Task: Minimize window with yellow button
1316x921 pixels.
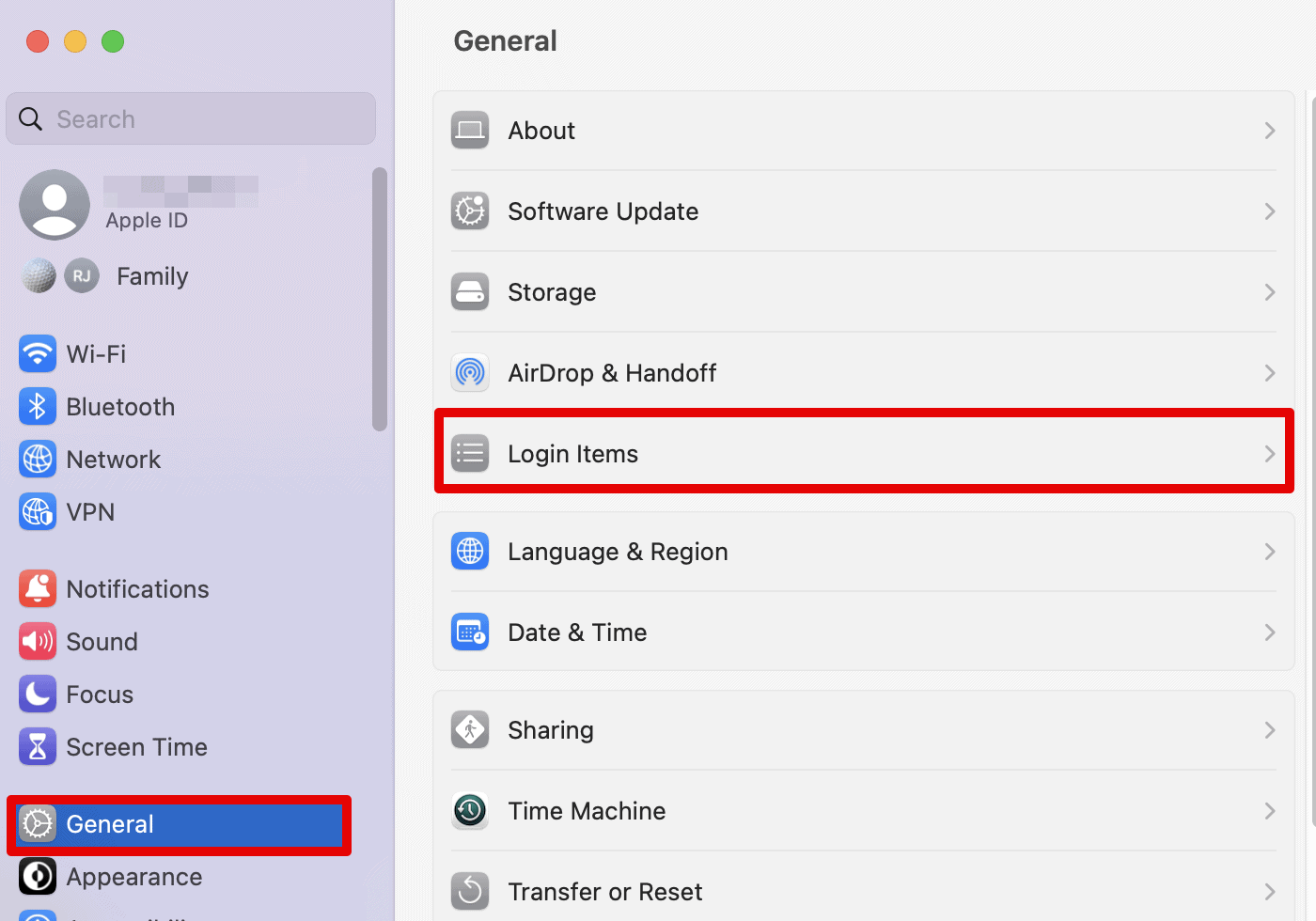Action: click(75, 41)
